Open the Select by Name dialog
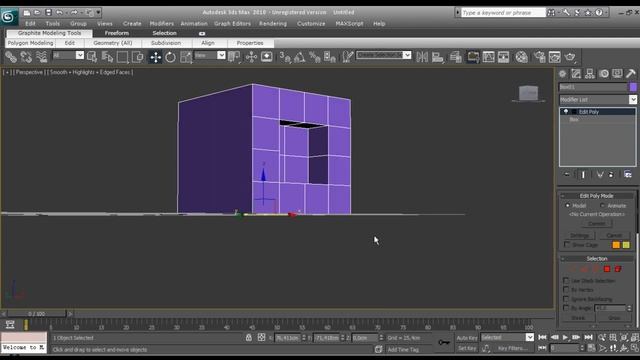Viewport: 640px width, 360px height. (107, 57)
